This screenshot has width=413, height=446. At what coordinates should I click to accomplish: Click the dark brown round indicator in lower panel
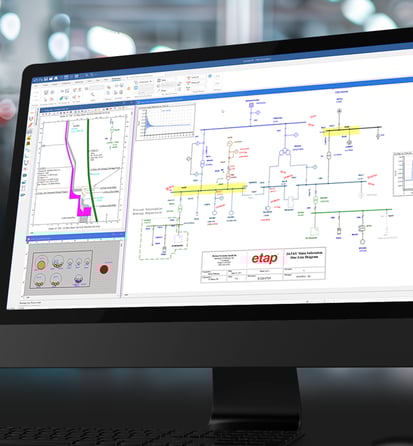pos(104,269)
